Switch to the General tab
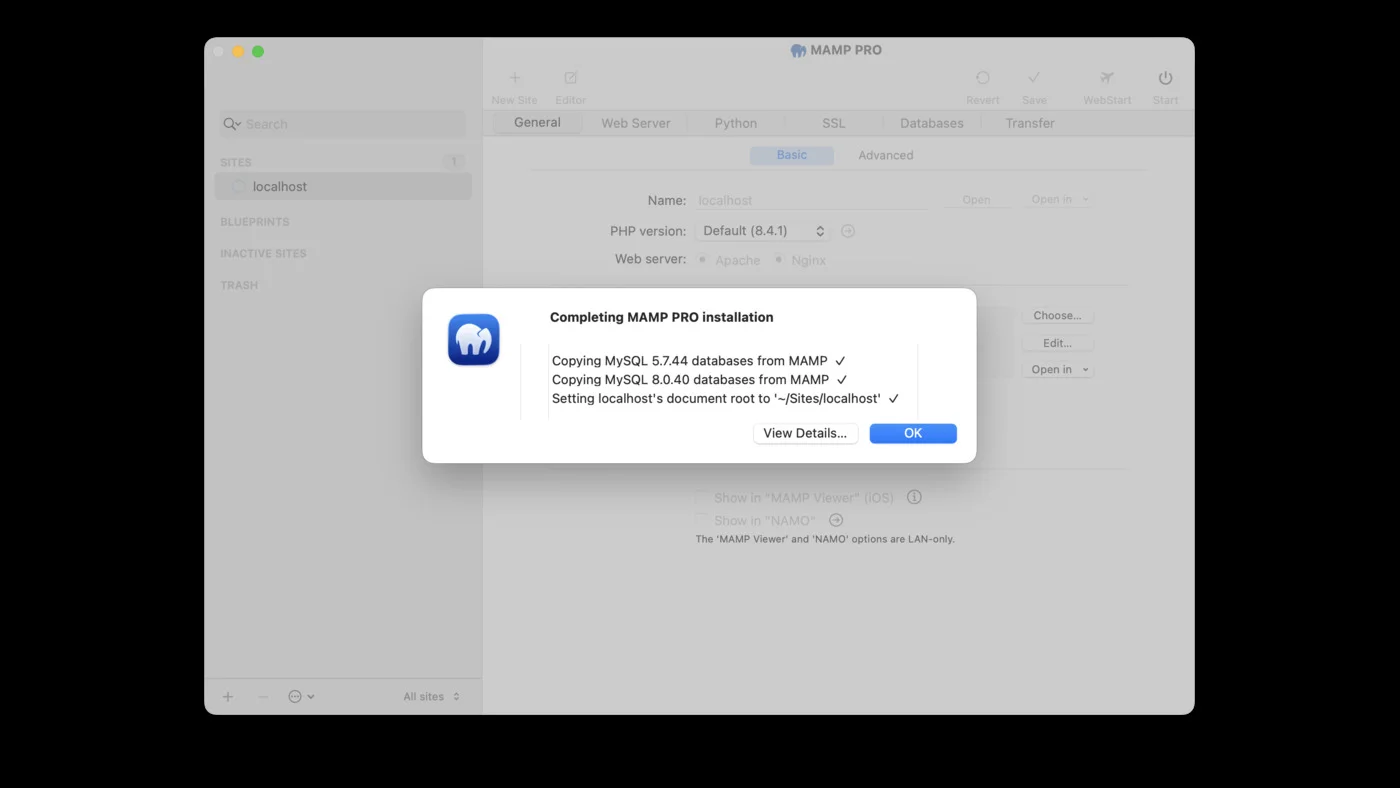 [x=537, y=123]
